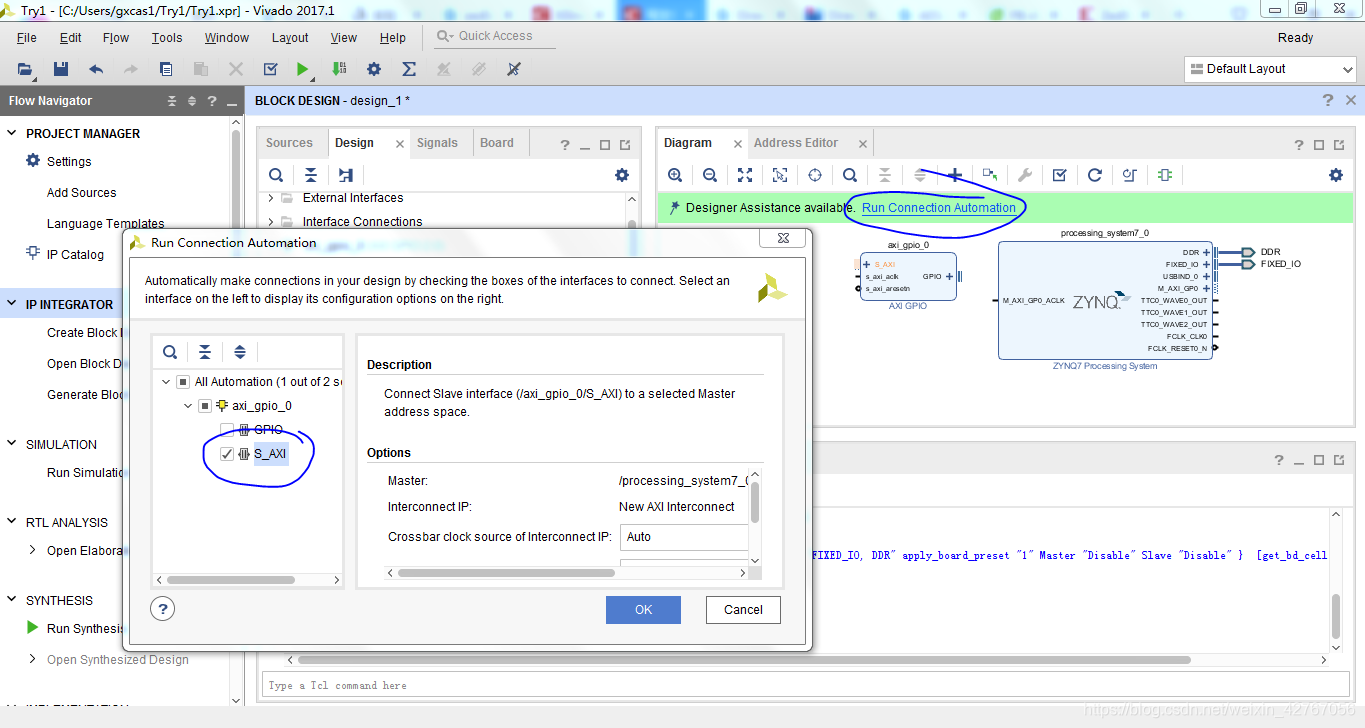Open help in Run Connection Automation dialog
This screenshot has width=1365, height=728.
[164, 609]
